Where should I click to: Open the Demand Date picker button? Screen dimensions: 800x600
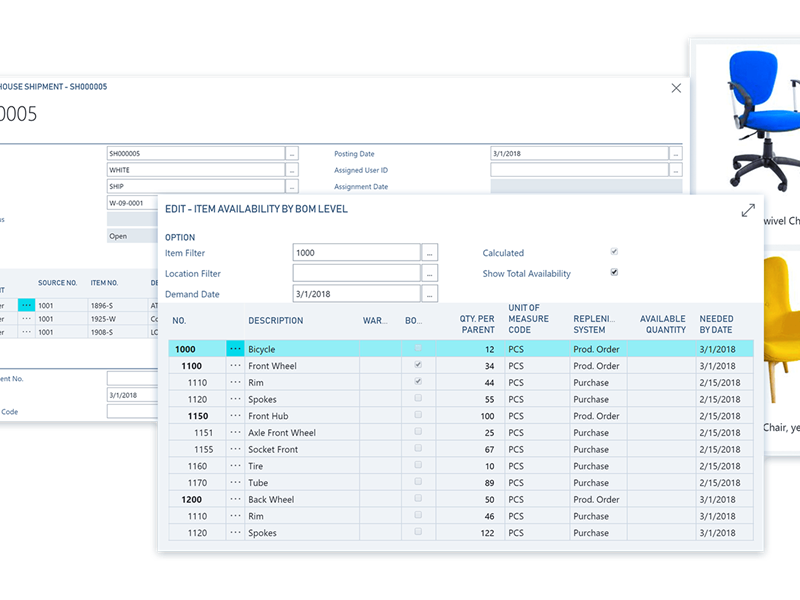430,294
